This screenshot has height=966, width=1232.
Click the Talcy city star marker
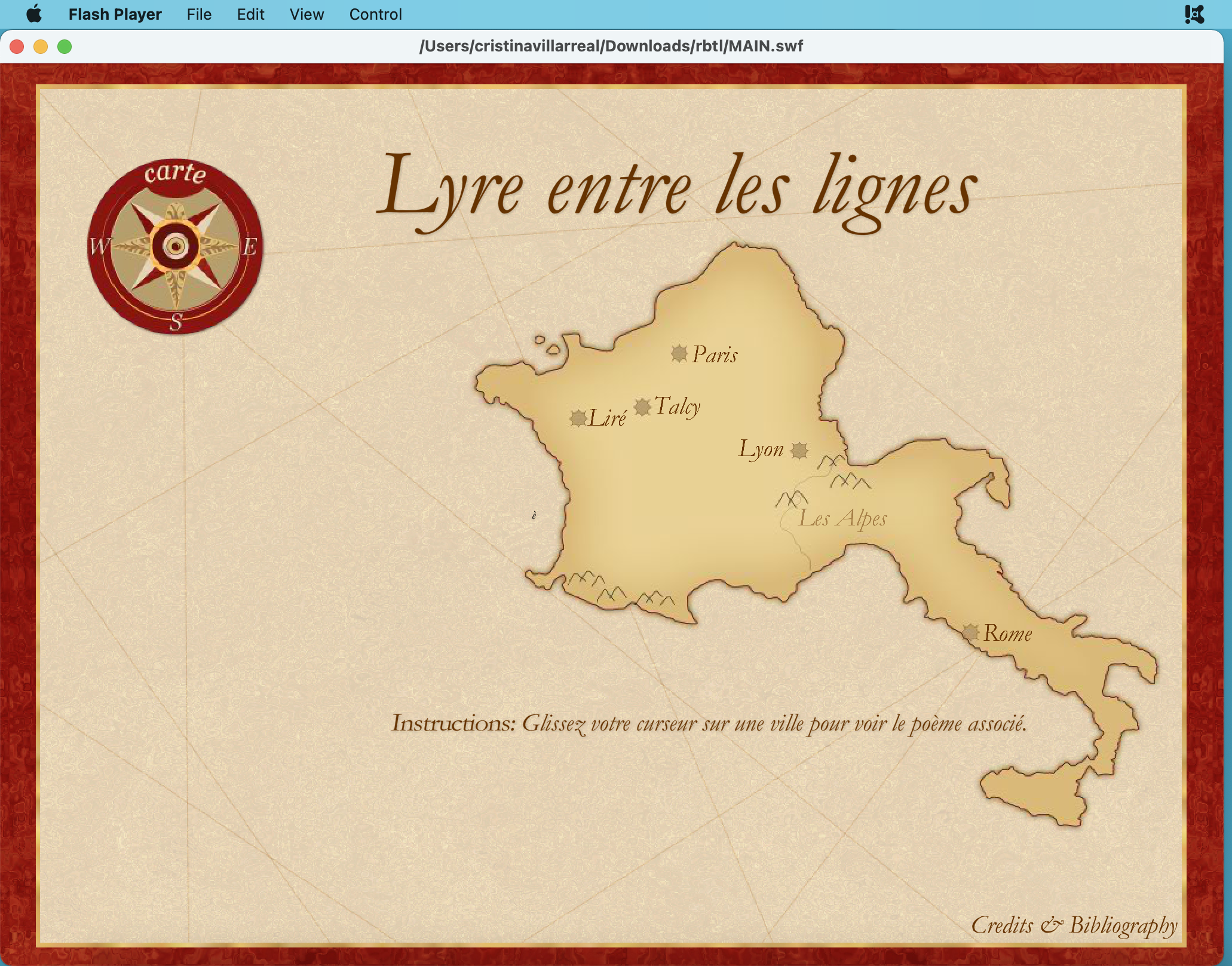coord(642,407)
